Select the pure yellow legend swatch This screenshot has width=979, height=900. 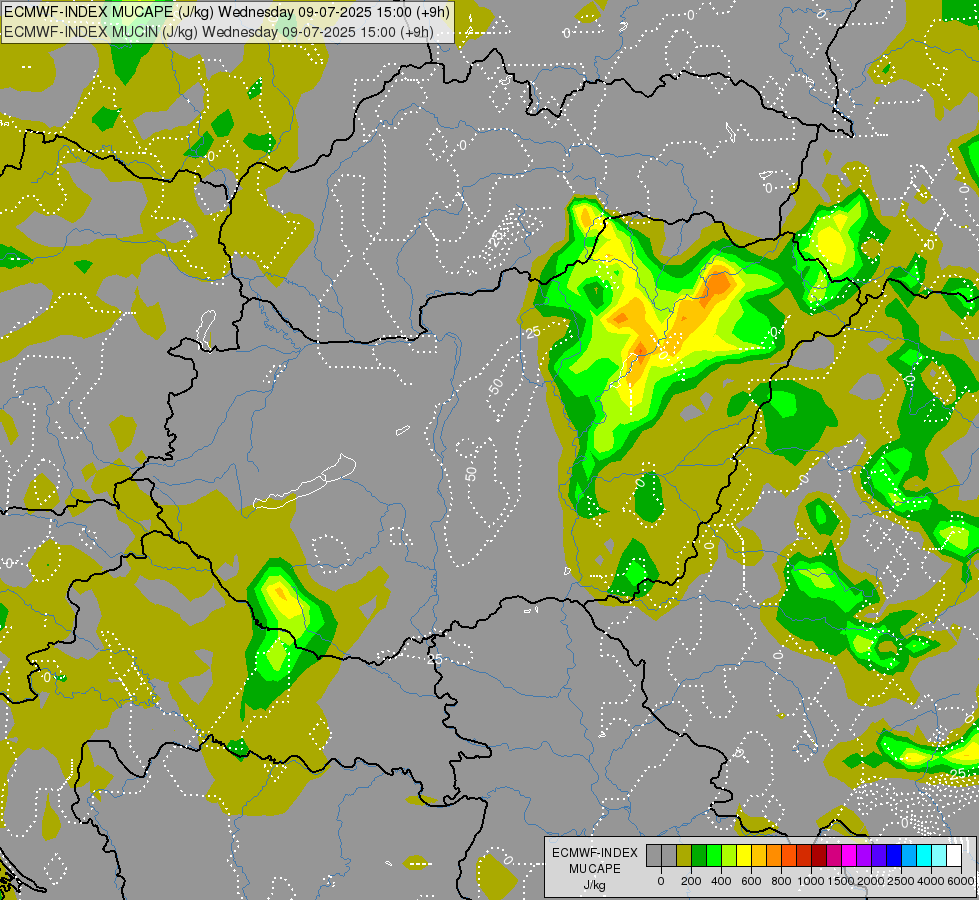(x=744, y=855)
